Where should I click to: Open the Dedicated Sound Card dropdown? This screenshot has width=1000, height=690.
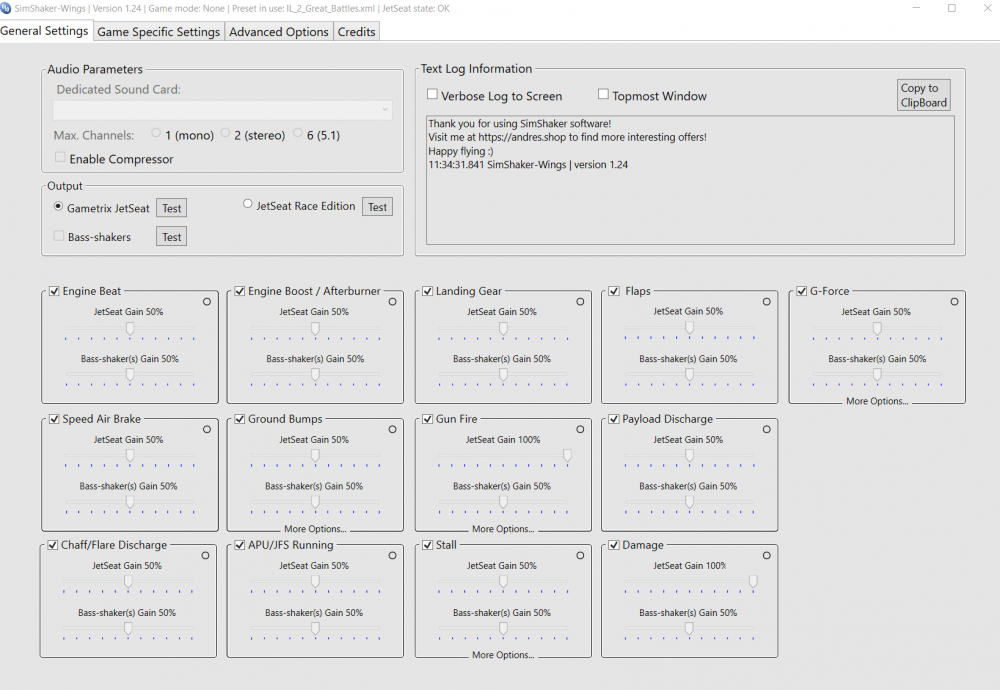coord(222,110)
